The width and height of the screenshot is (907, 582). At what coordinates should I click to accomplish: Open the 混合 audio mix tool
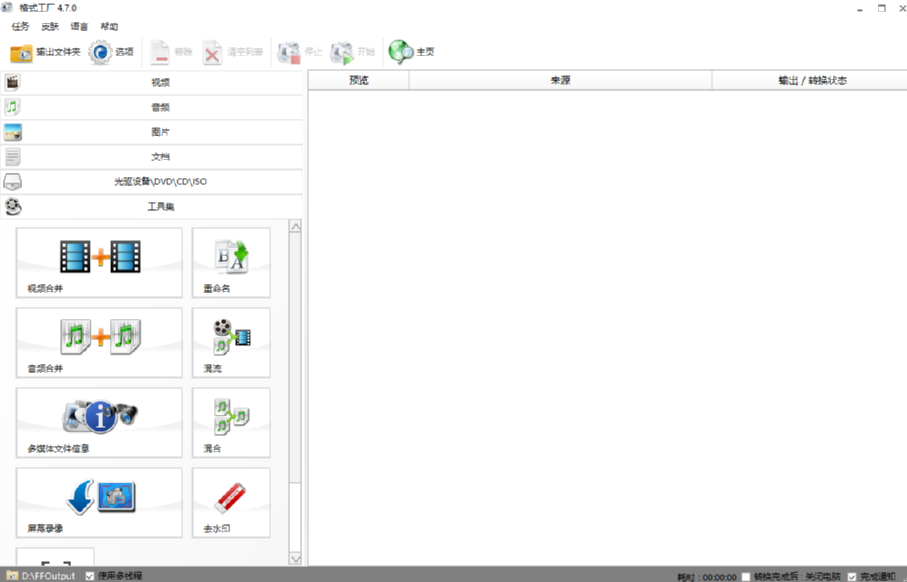coord(231,422)
